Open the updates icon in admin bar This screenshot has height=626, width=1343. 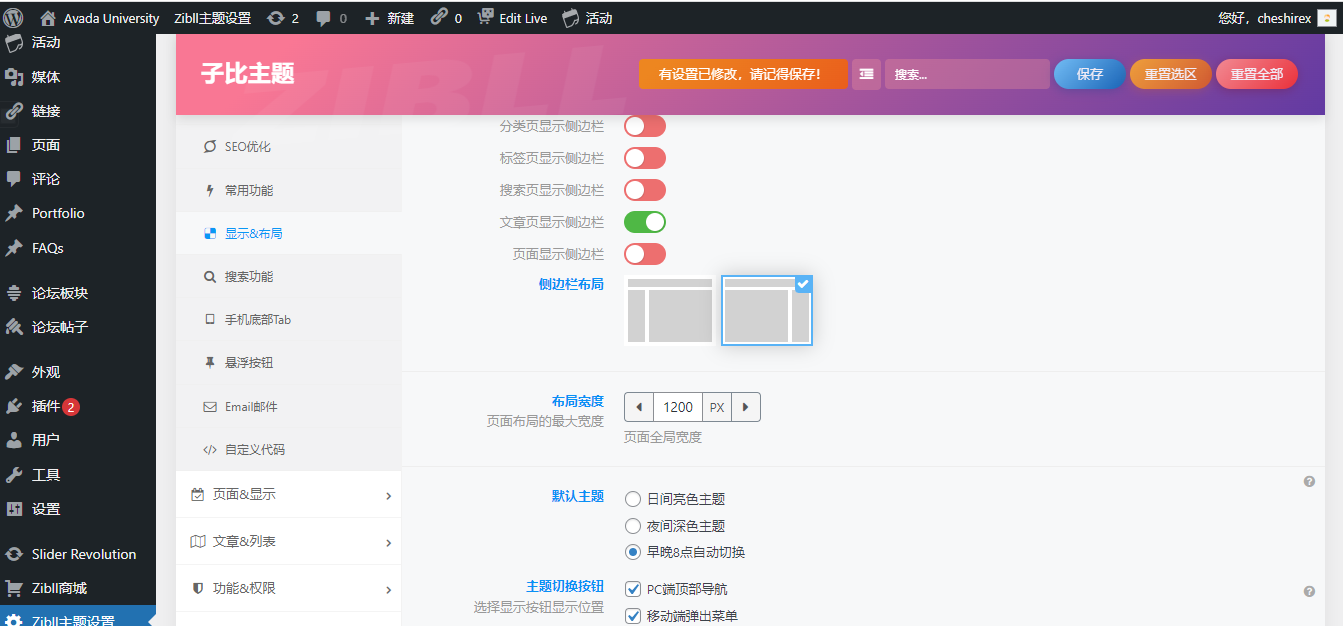pyautogui.click(x=276, y=18)
